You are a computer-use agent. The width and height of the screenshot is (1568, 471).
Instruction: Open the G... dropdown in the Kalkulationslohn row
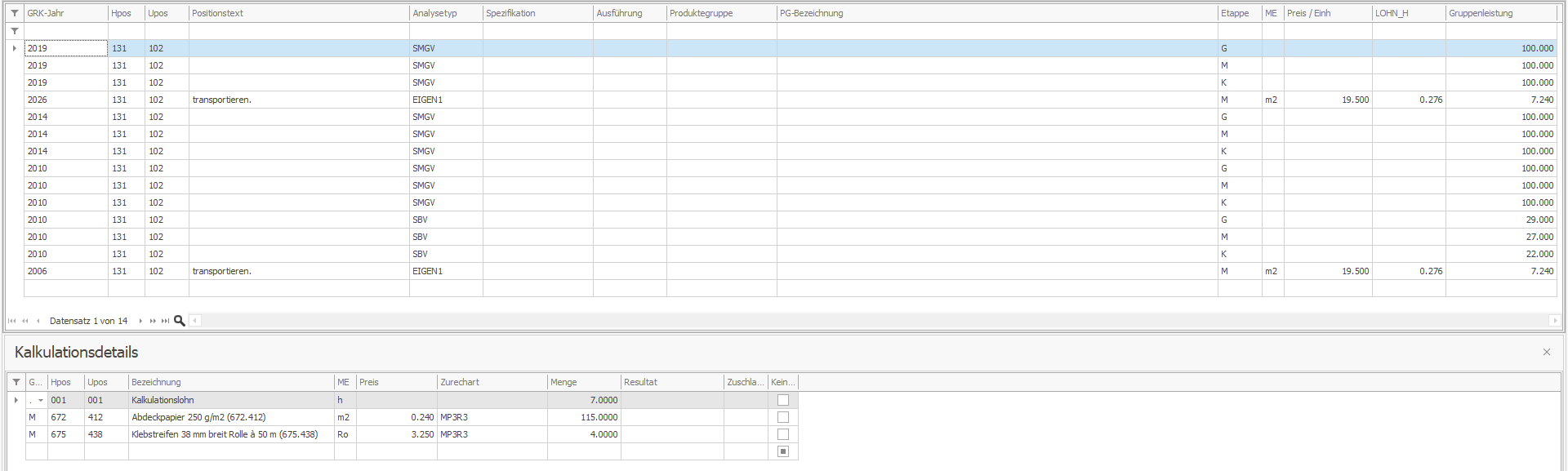pos(41,400)
